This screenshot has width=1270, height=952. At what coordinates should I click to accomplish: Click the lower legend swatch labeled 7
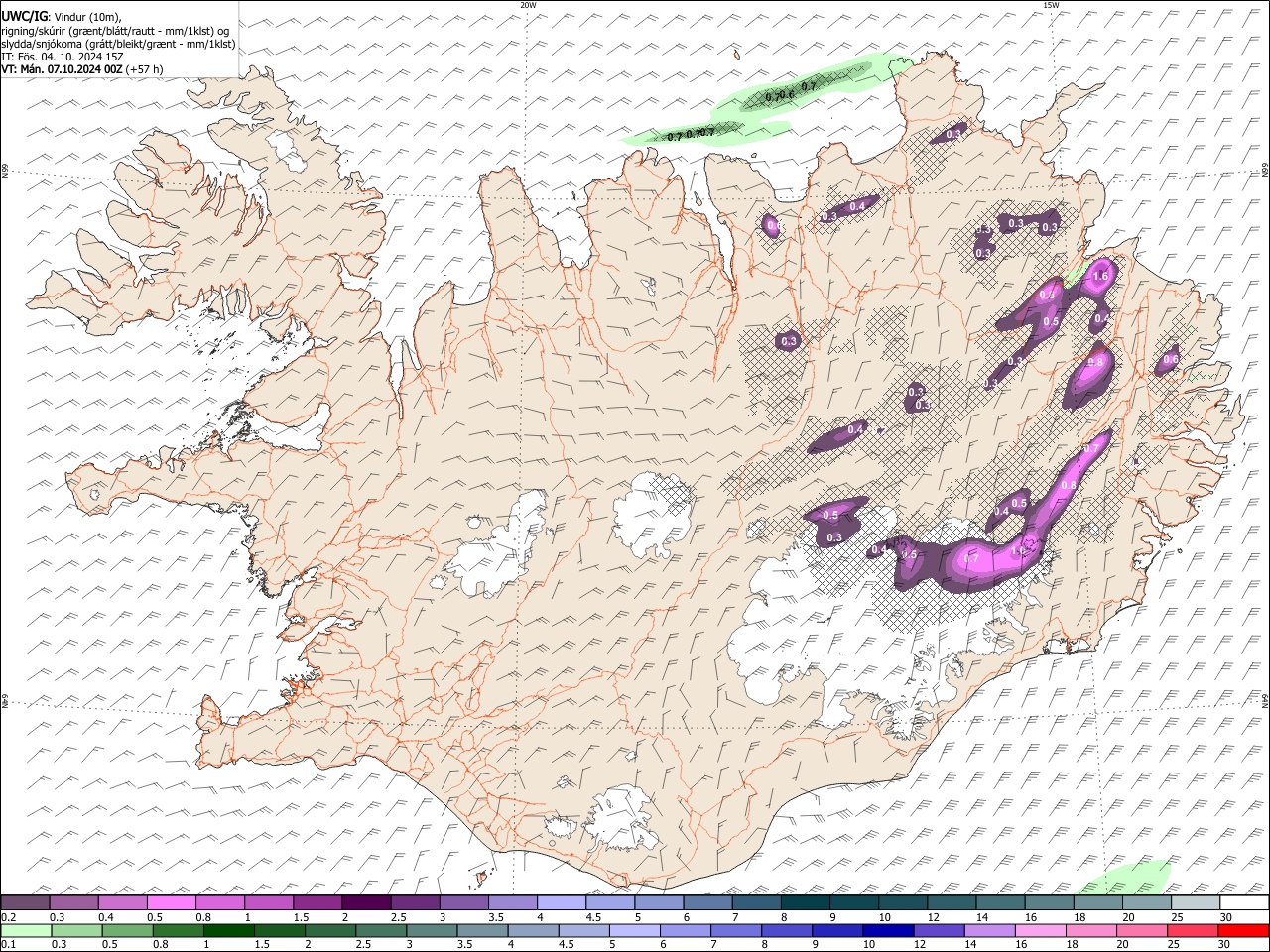[x=736, y=930]
